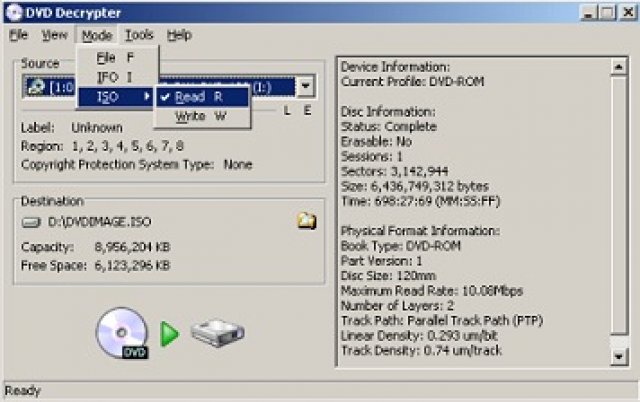Choose IFO mode from Mode menu
The image size is (640, 402).
pos(118,77)
